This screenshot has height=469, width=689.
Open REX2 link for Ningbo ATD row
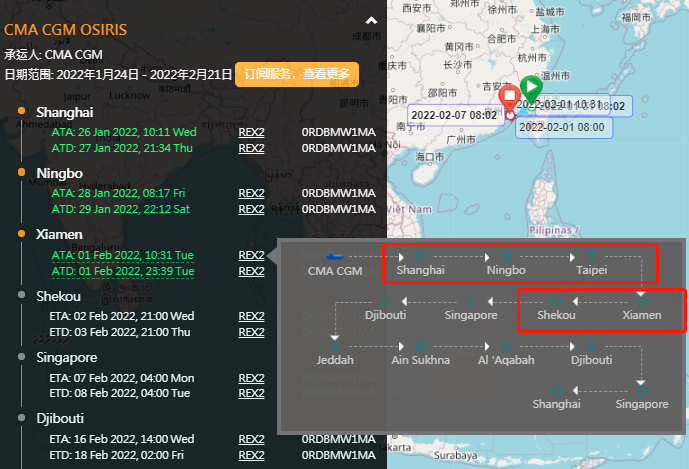point(251,209)
